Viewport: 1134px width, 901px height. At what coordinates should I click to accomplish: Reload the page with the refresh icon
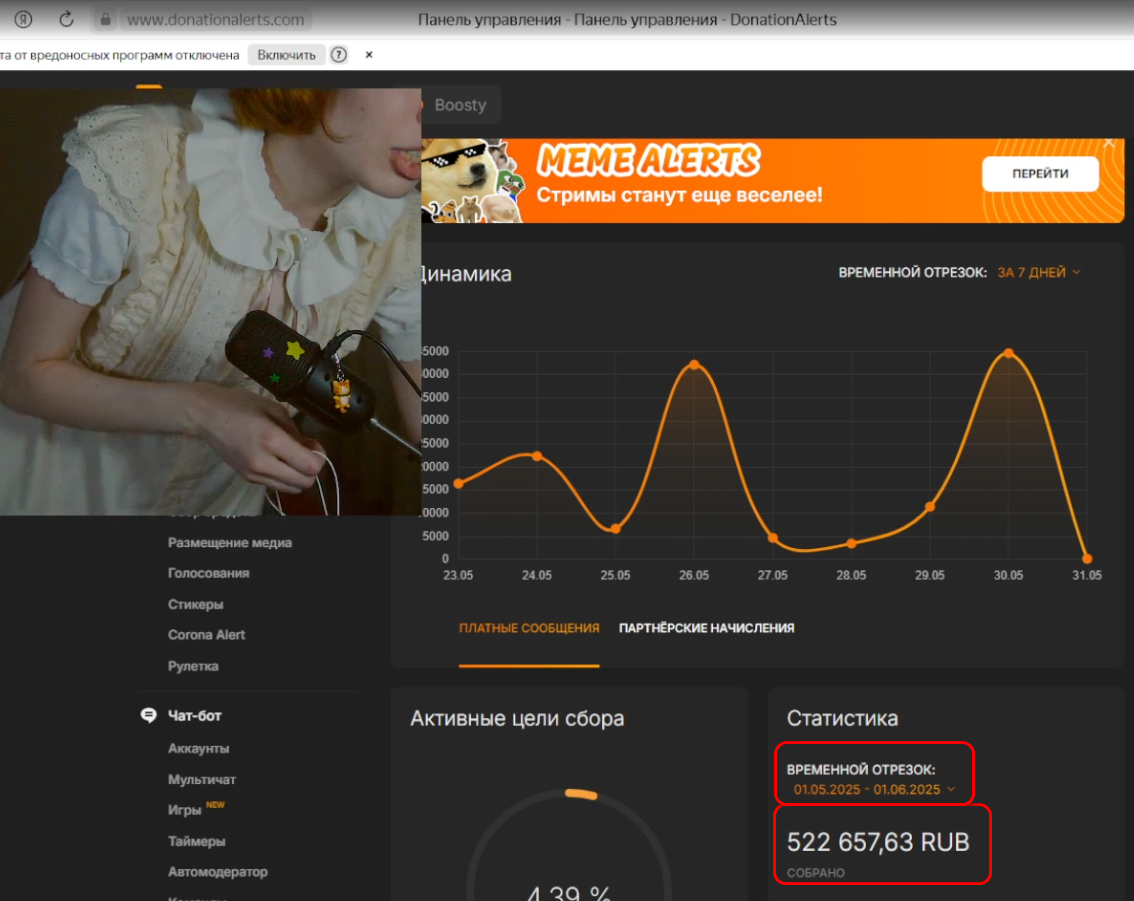[66, 20]
